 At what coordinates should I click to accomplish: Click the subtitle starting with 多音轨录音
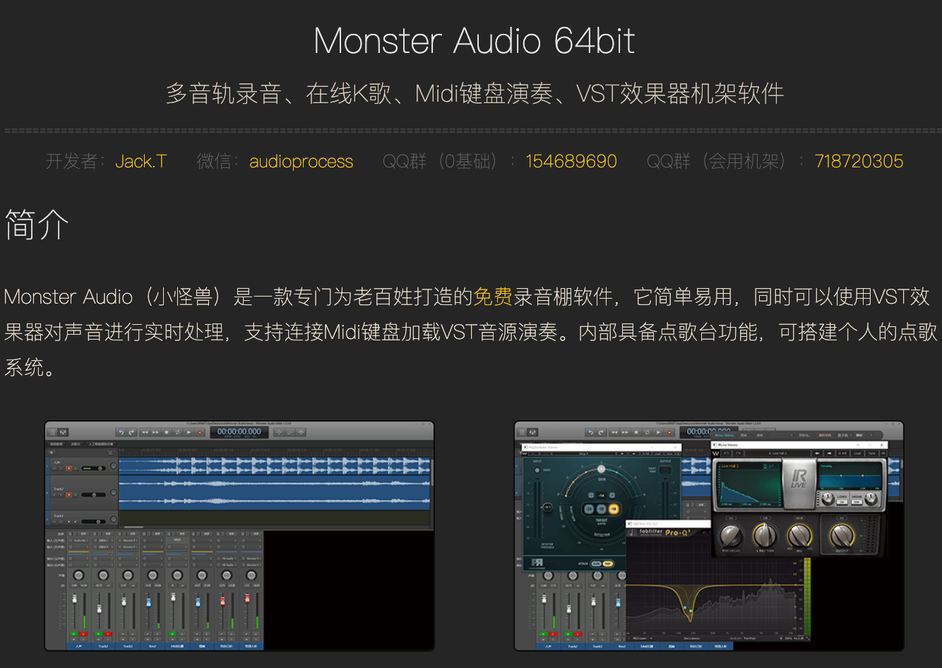pyautogui.click(x=475, y=94)
